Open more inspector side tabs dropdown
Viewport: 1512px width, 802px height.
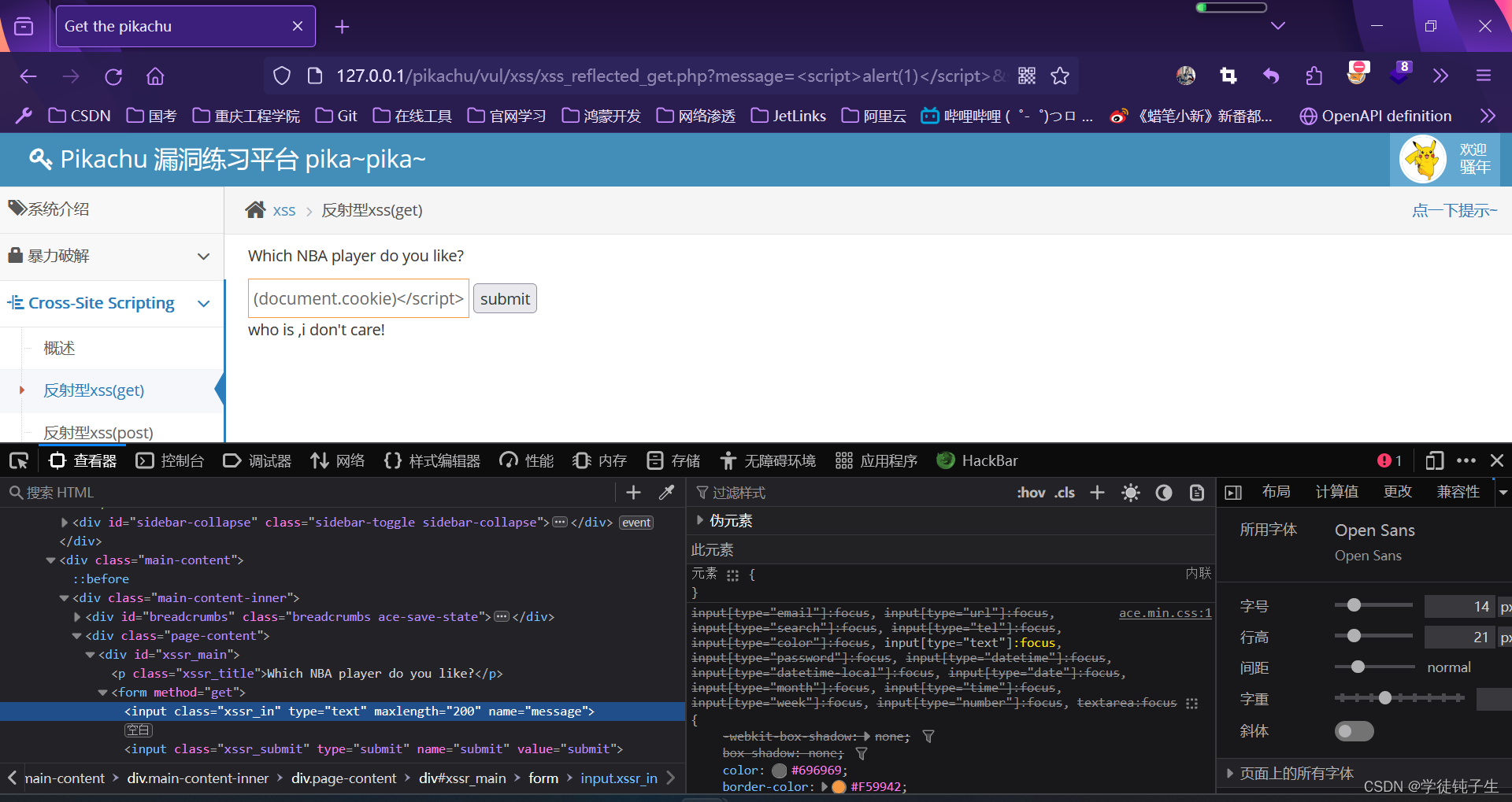tap(1503, 492)
